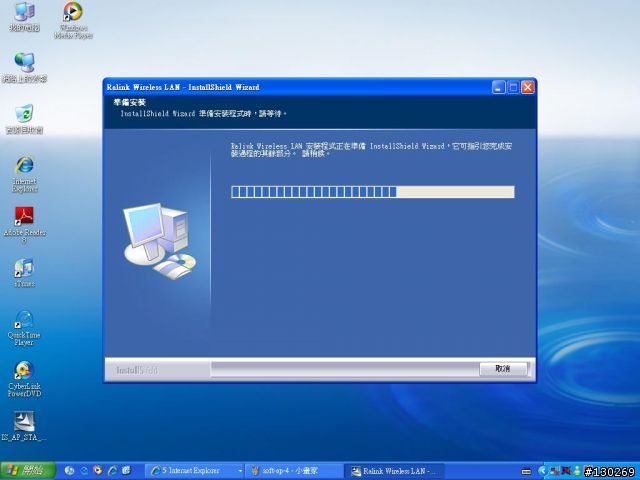This screenshot has height=480, width=640.
Task: Launch the iTunes desktop shortcut
Action: (24, 273)
